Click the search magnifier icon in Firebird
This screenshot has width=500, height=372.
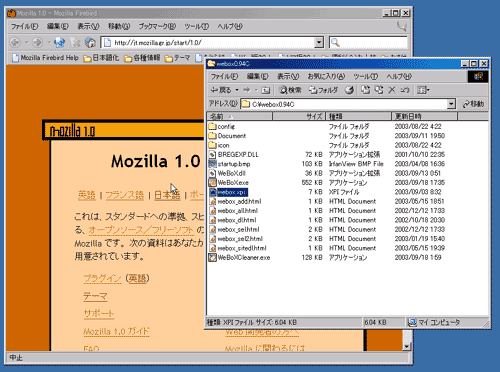pyautogui.click(x=335, y=42)
